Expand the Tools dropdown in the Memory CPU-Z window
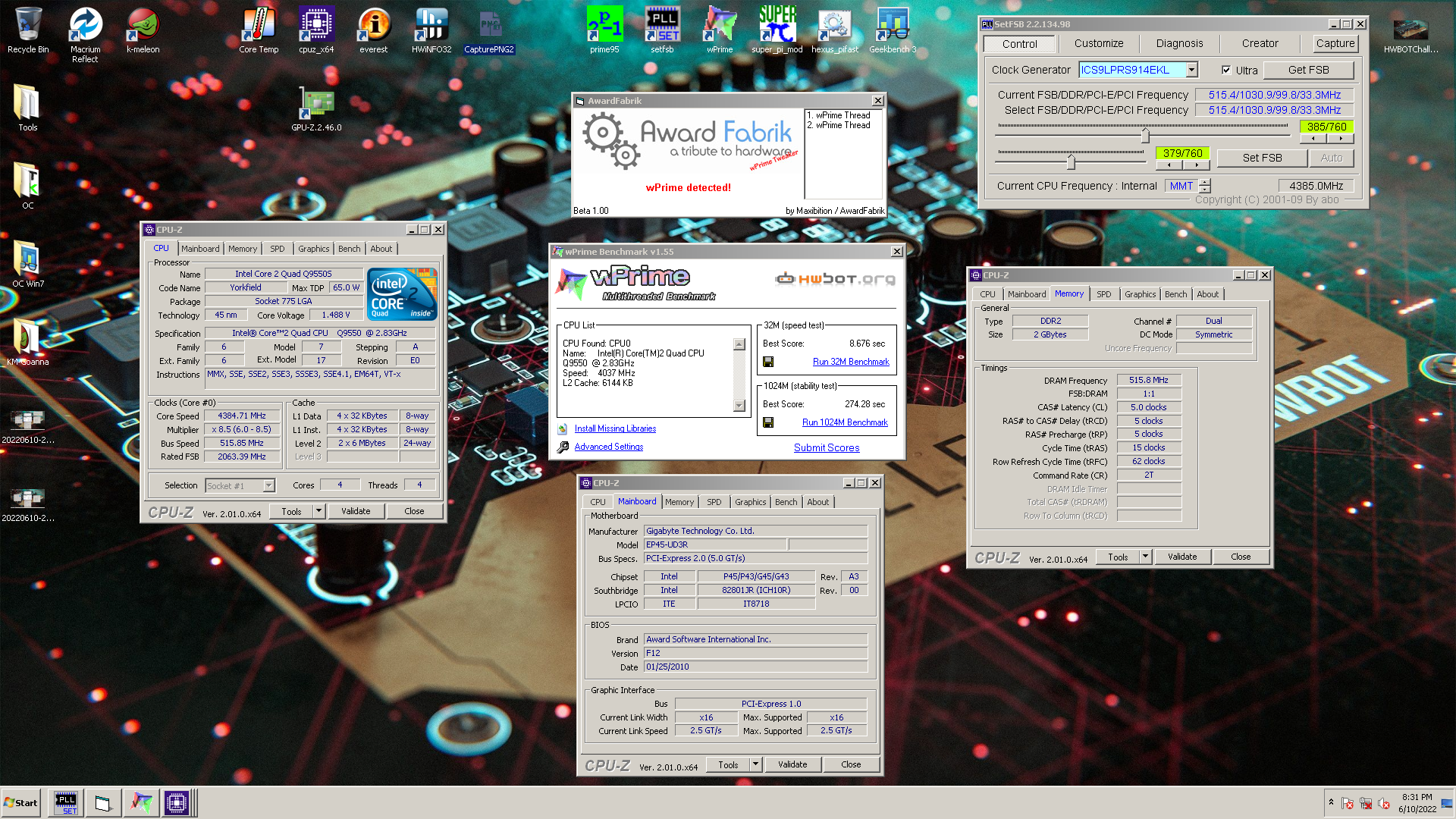1456x819 pixels. coord(1145,557)
